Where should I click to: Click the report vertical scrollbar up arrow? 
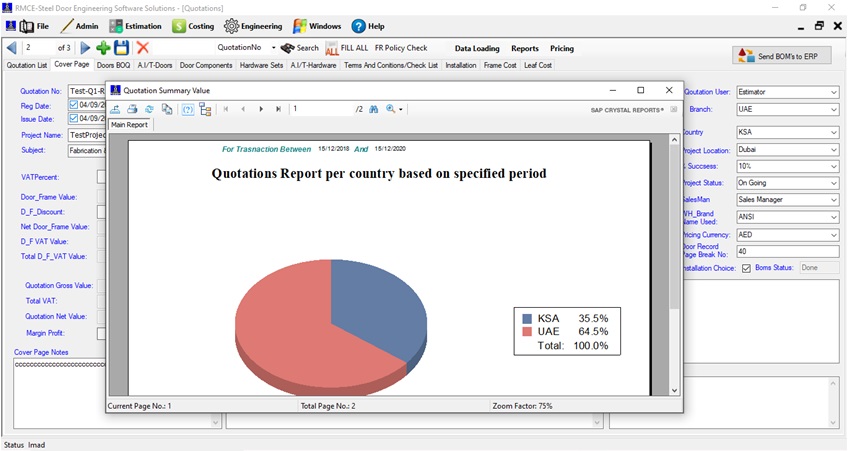674,140
